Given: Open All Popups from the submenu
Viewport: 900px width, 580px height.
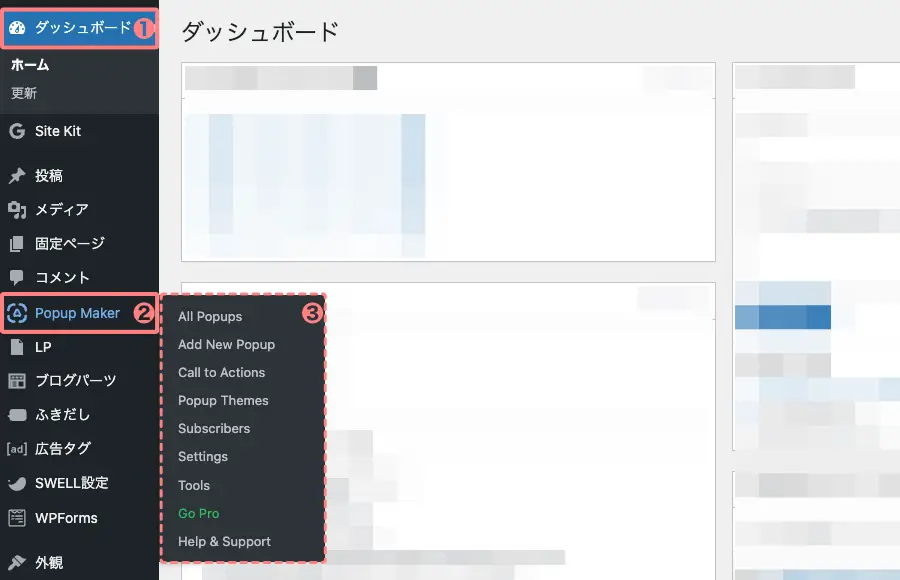Looking at the screenshot, I should coord(210,316).
